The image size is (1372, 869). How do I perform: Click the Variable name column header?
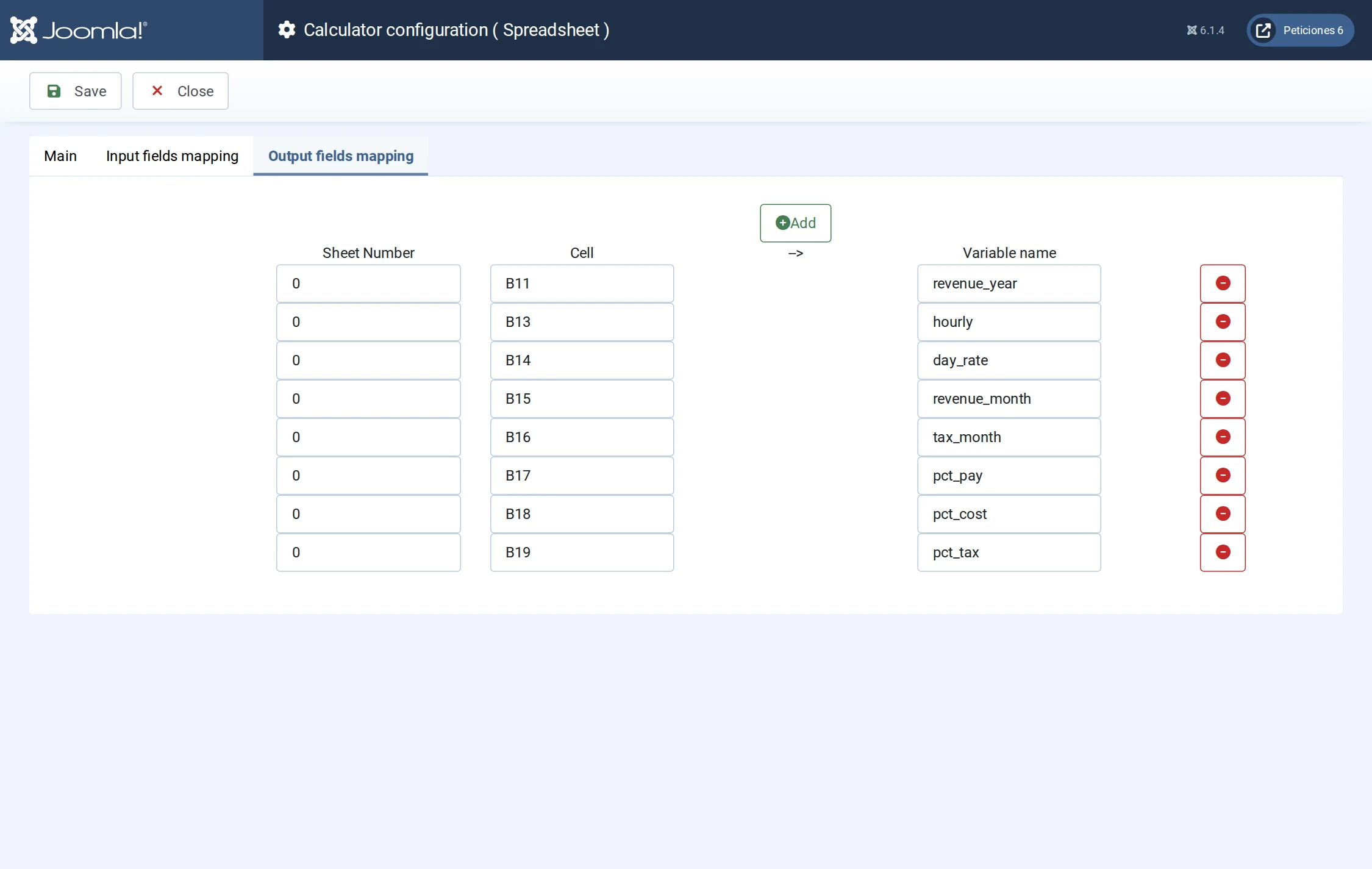[x=1009, y=253]
